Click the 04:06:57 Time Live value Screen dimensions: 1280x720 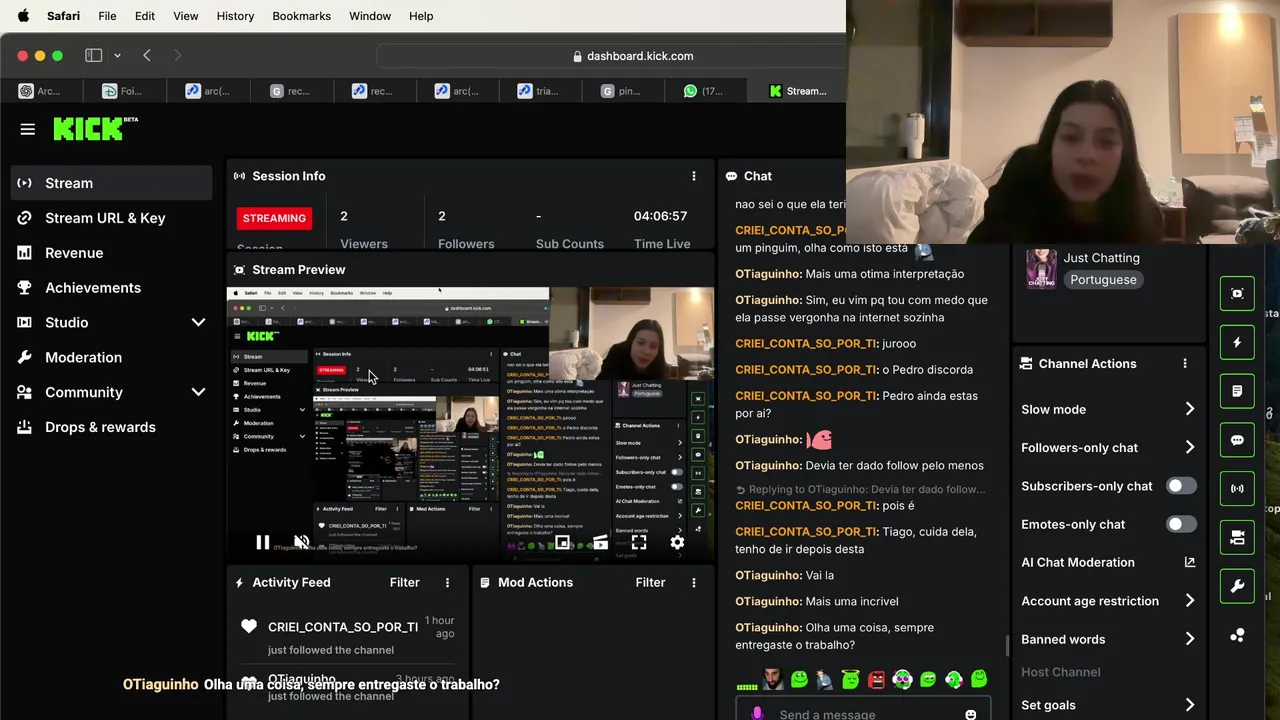(x=660, y=216)
